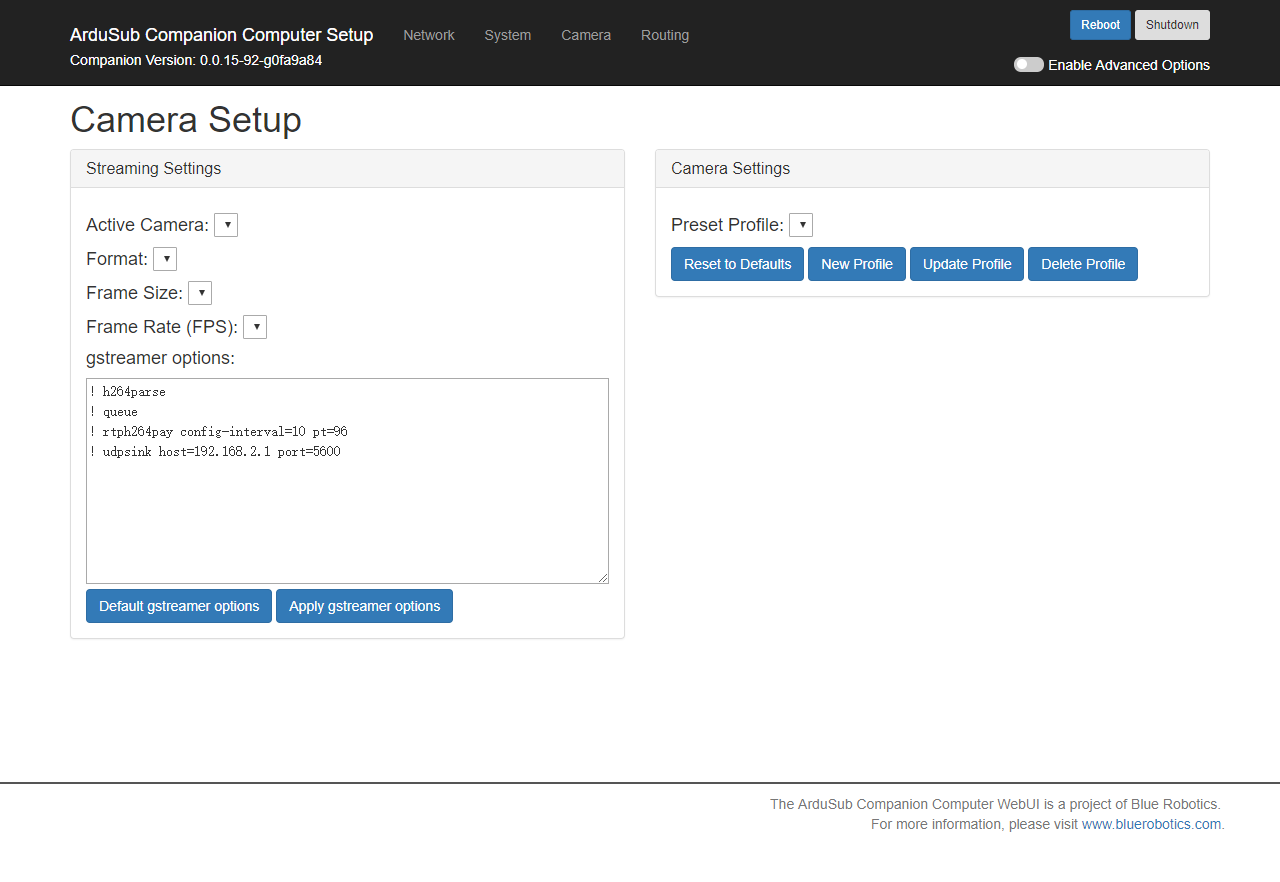Image resolution: width=1280 pixels, height=882 pixels.
Task: Click inside the gstreamer options text area
Action: [x=347, y=510]
